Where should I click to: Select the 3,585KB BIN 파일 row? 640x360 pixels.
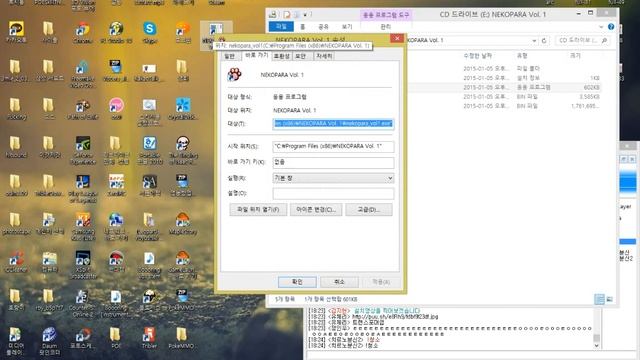point(504,97)
